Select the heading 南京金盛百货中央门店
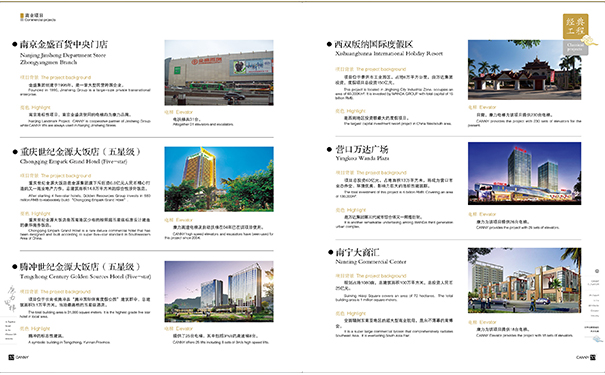This screenshot has width=605, height=375. click(x=64, y=44)
